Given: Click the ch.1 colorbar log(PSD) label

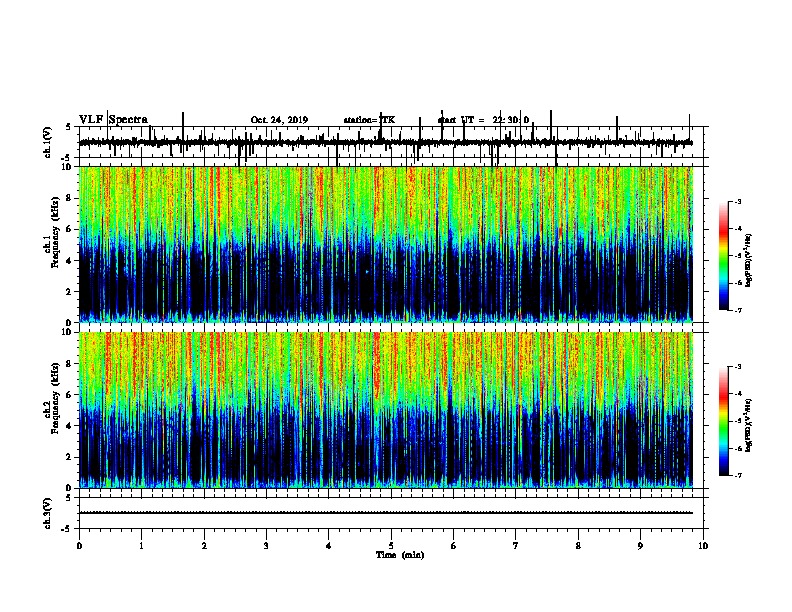Looking at the screenshot, I should (x=748, y=260).
